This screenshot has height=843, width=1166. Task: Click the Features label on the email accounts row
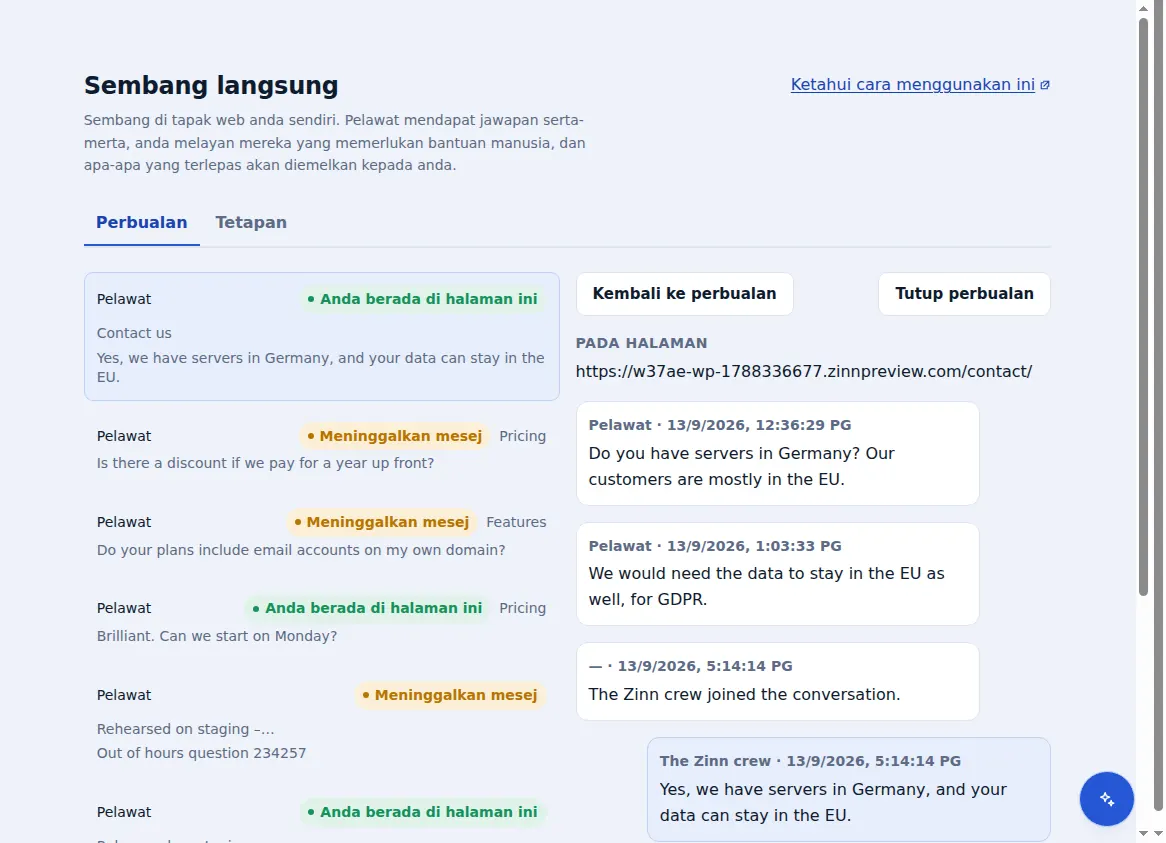(516, 522)
